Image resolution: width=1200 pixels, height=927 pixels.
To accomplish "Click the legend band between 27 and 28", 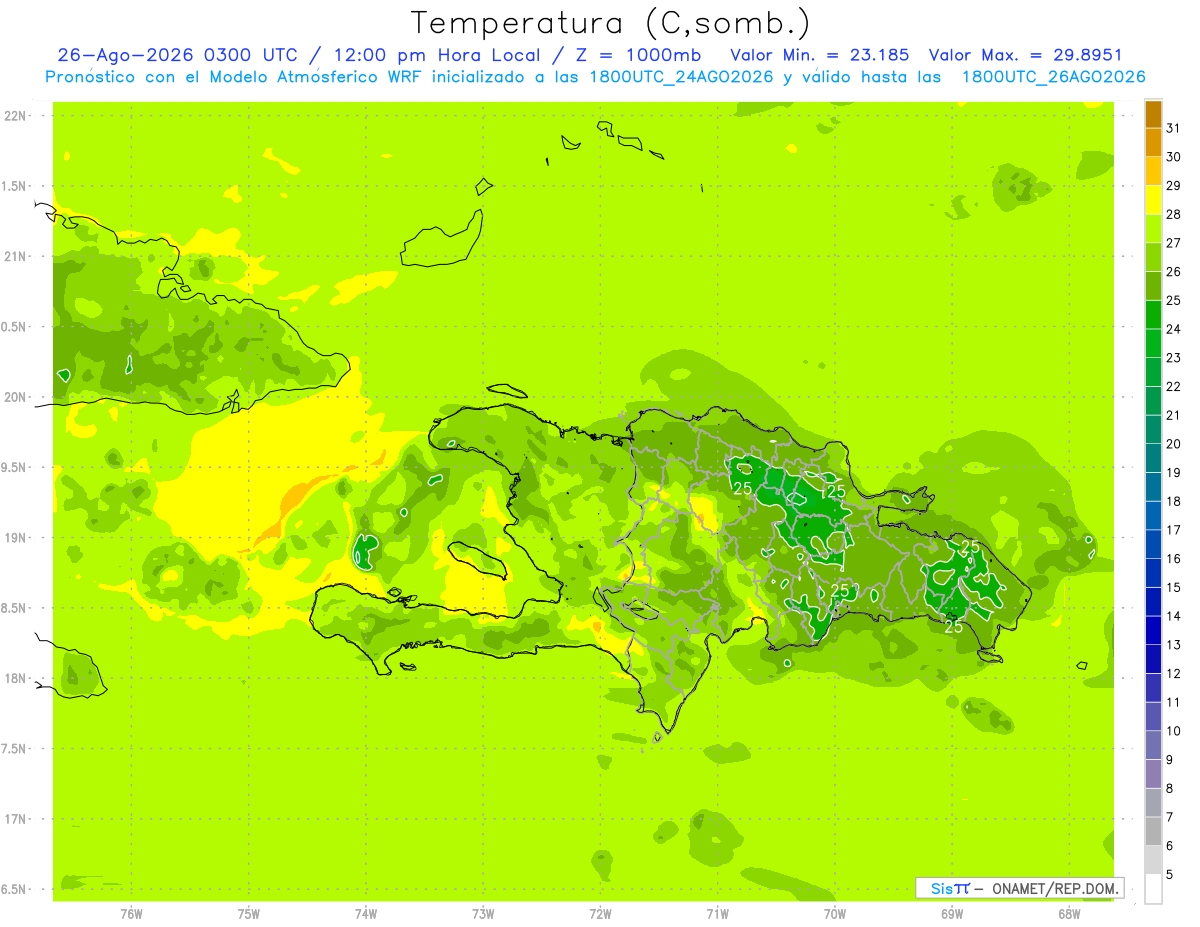I will click(x=1153, y=229).
